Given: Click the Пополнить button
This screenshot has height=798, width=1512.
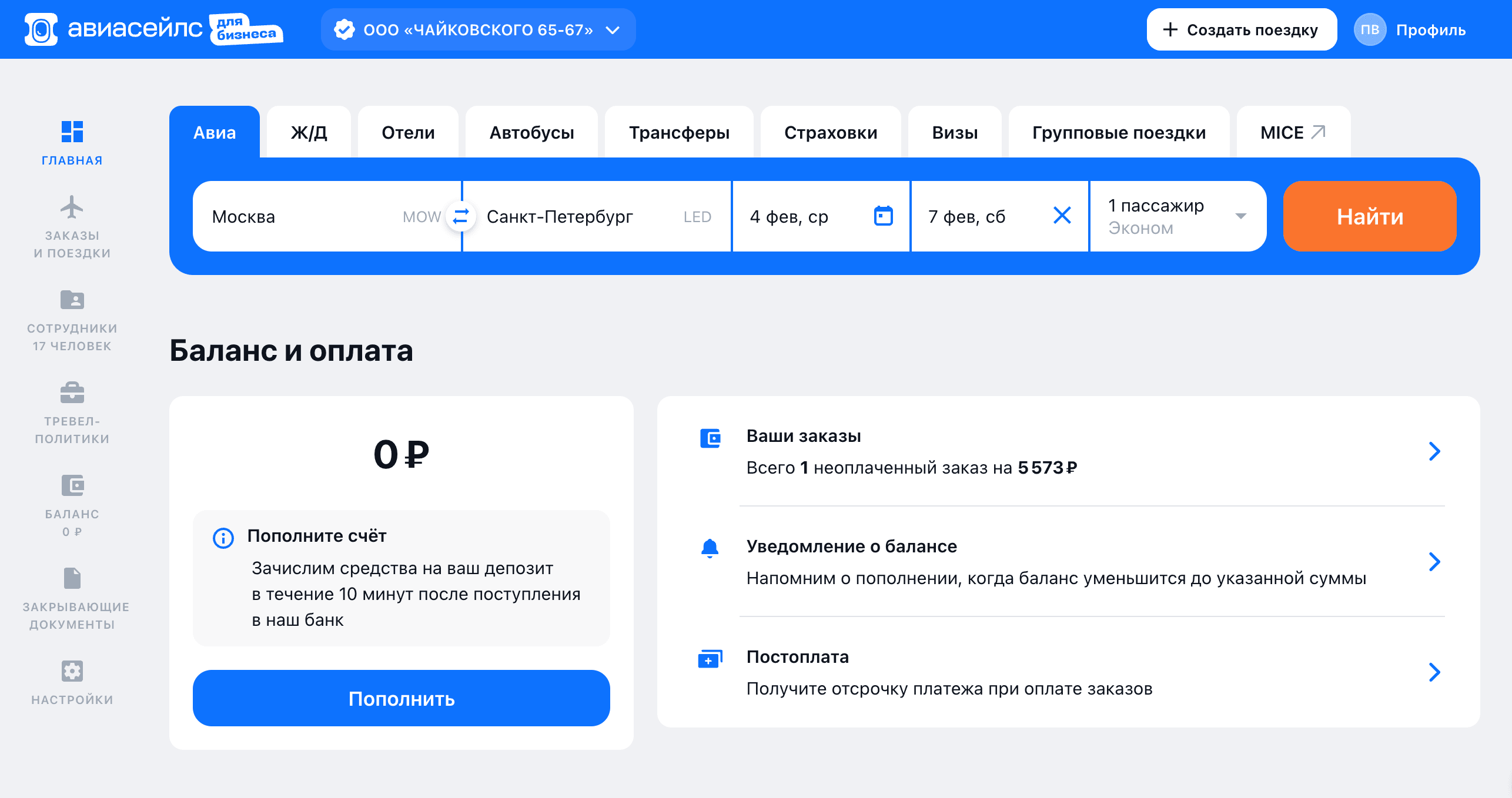Looking at the screenshot, I should click(402, 698).
